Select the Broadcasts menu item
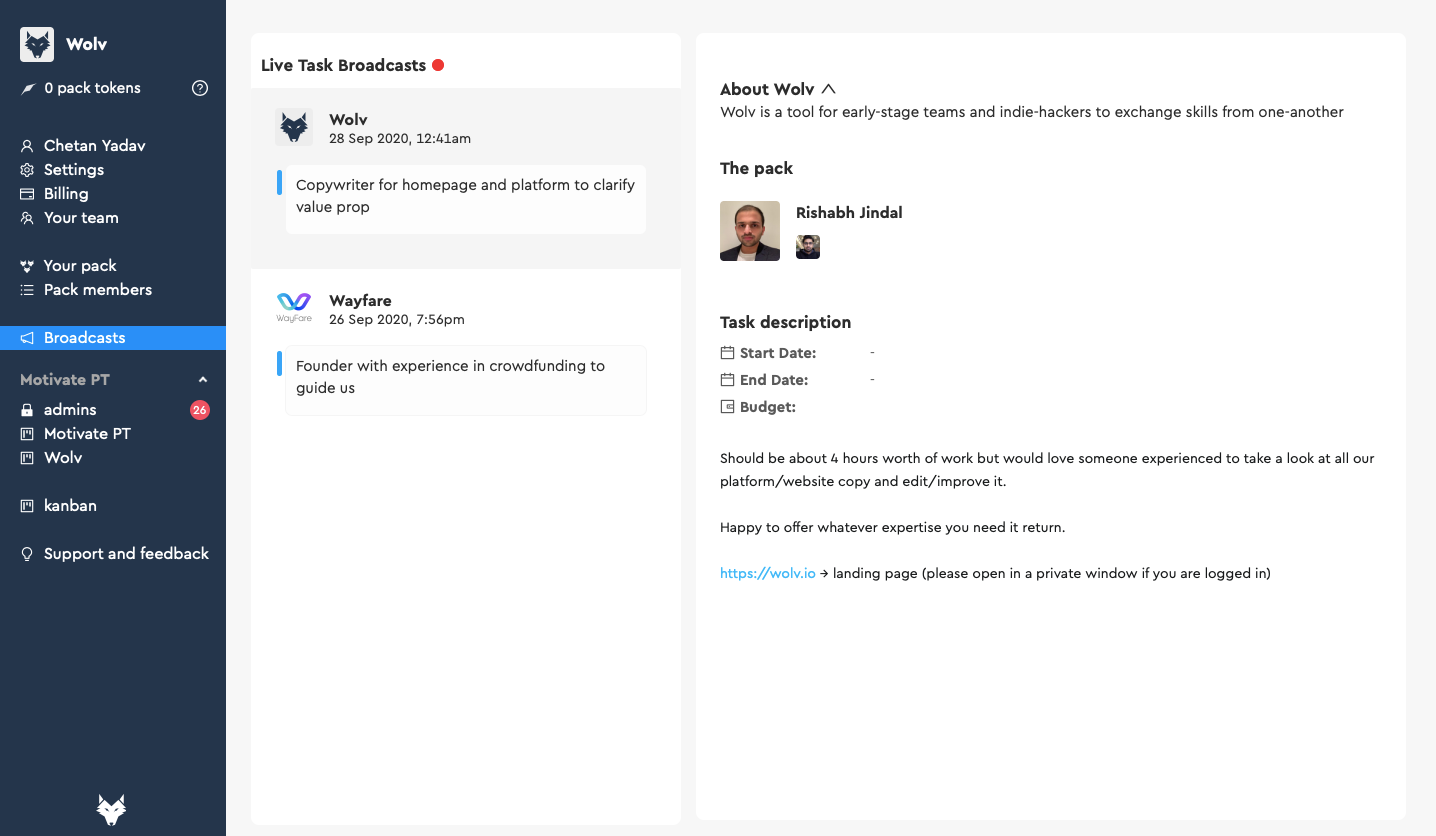This screenshot has height=836, width=1436. (113, 338)
